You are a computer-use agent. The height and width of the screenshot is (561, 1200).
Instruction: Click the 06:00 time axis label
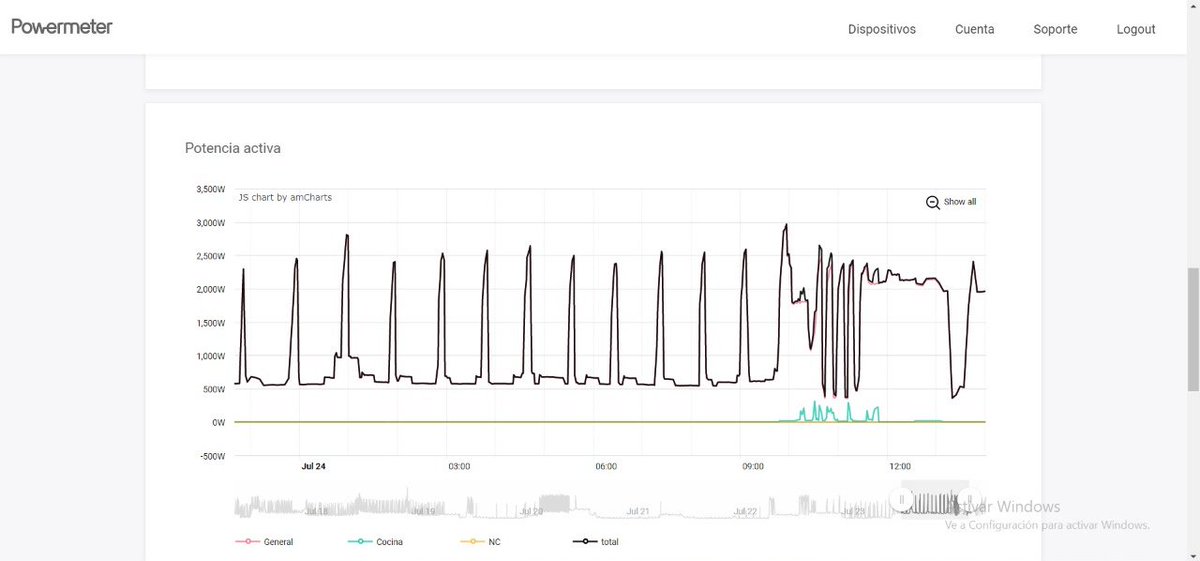[x=606, y=466]
